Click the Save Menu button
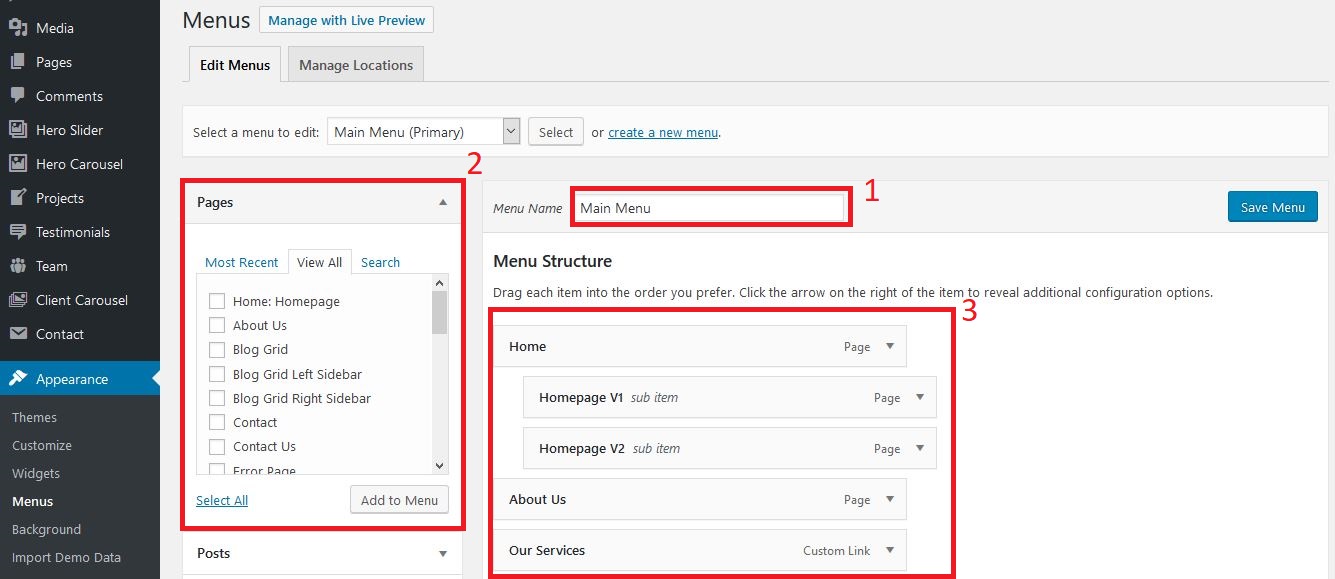This screenshot has height=579, width=1335. tap(1272, 207)
